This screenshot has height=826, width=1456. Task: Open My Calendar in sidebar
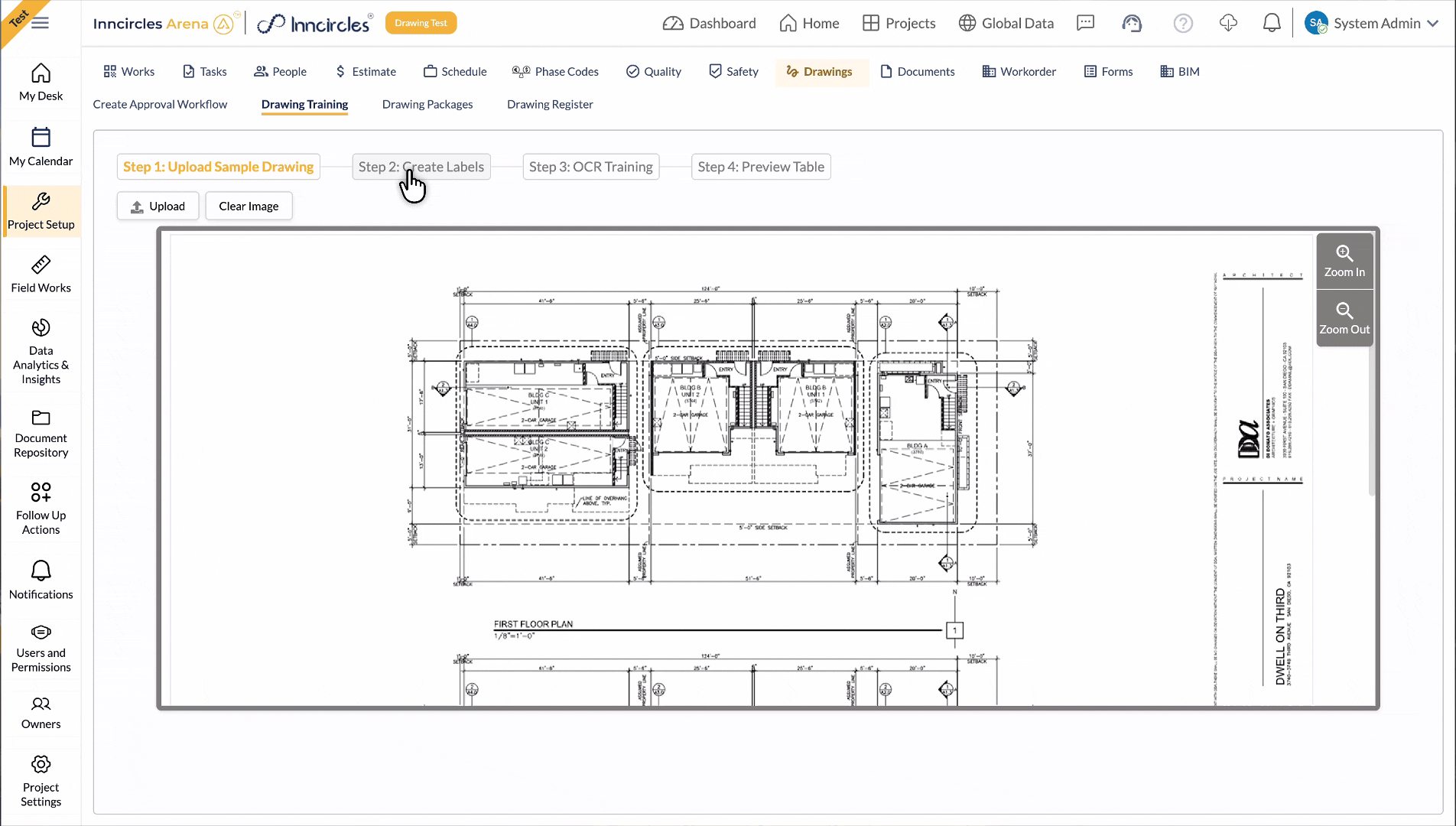pos(41,148)
